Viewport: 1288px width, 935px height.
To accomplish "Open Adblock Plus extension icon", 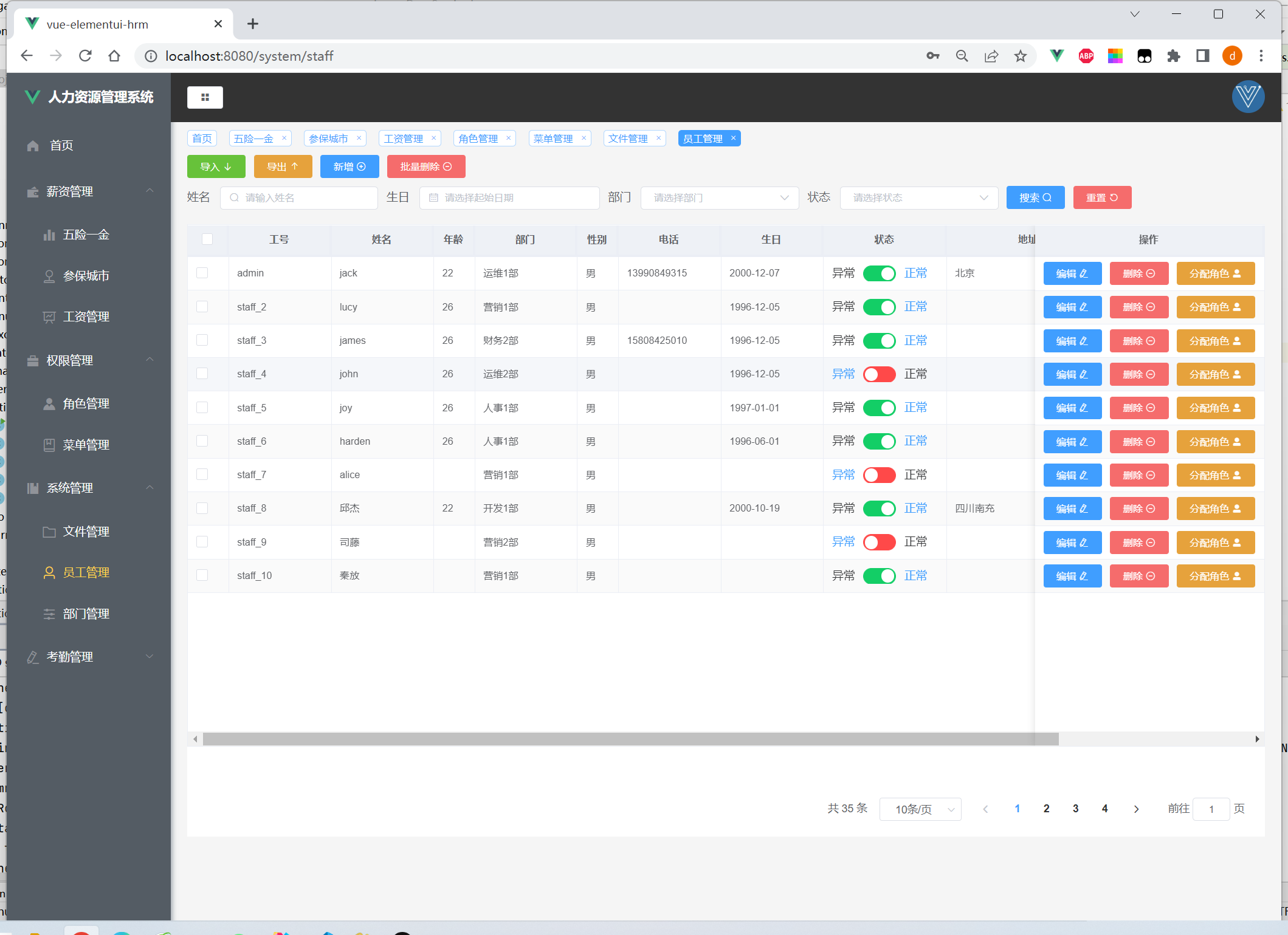I will 1086,56.
